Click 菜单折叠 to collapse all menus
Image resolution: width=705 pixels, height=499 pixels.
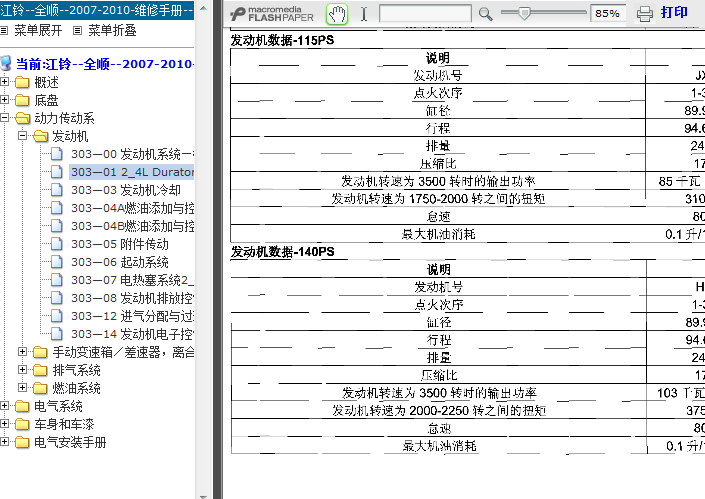click(x=112, y=31)
